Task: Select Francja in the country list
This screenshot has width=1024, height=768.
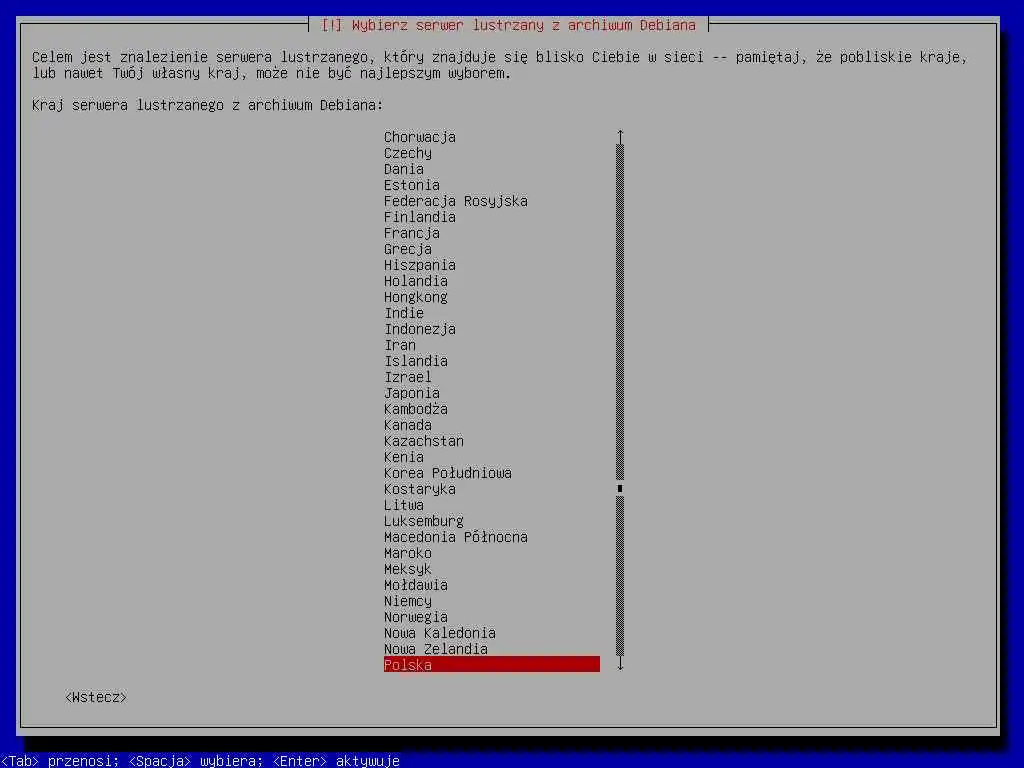Action: click(411, 233)
